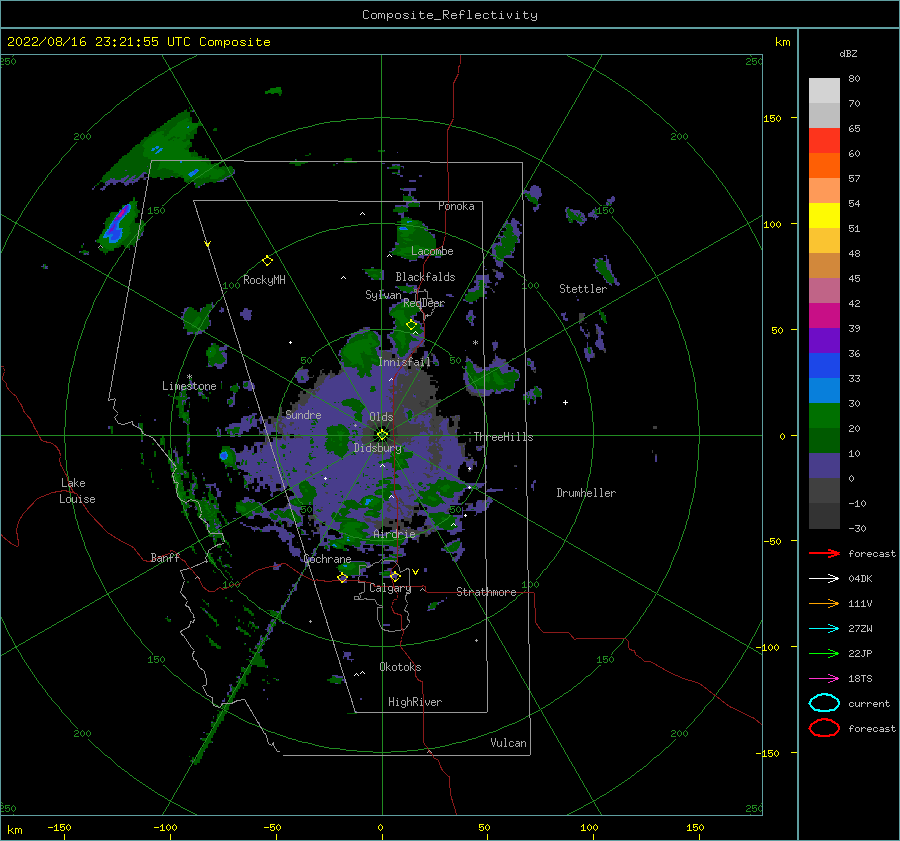Click the blue echo core west of Didsbury

pos(224,456)
